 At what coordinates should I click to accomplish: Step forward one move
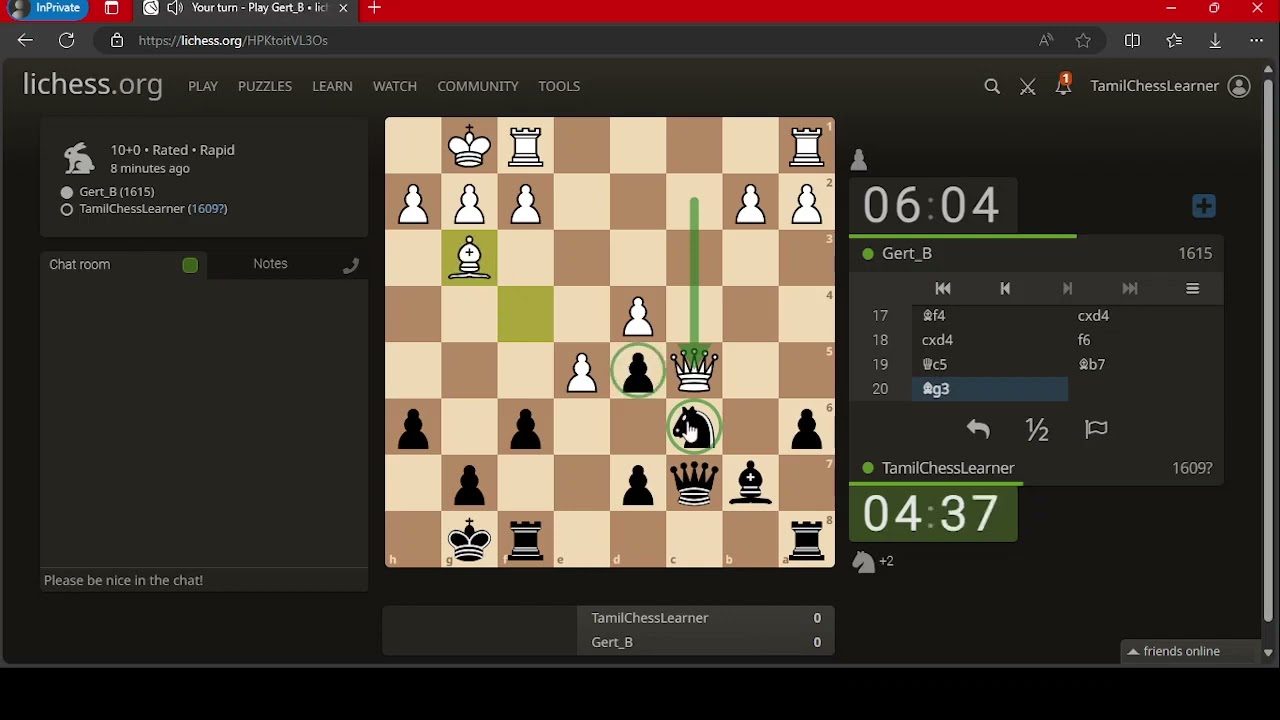coord(1067,289)
